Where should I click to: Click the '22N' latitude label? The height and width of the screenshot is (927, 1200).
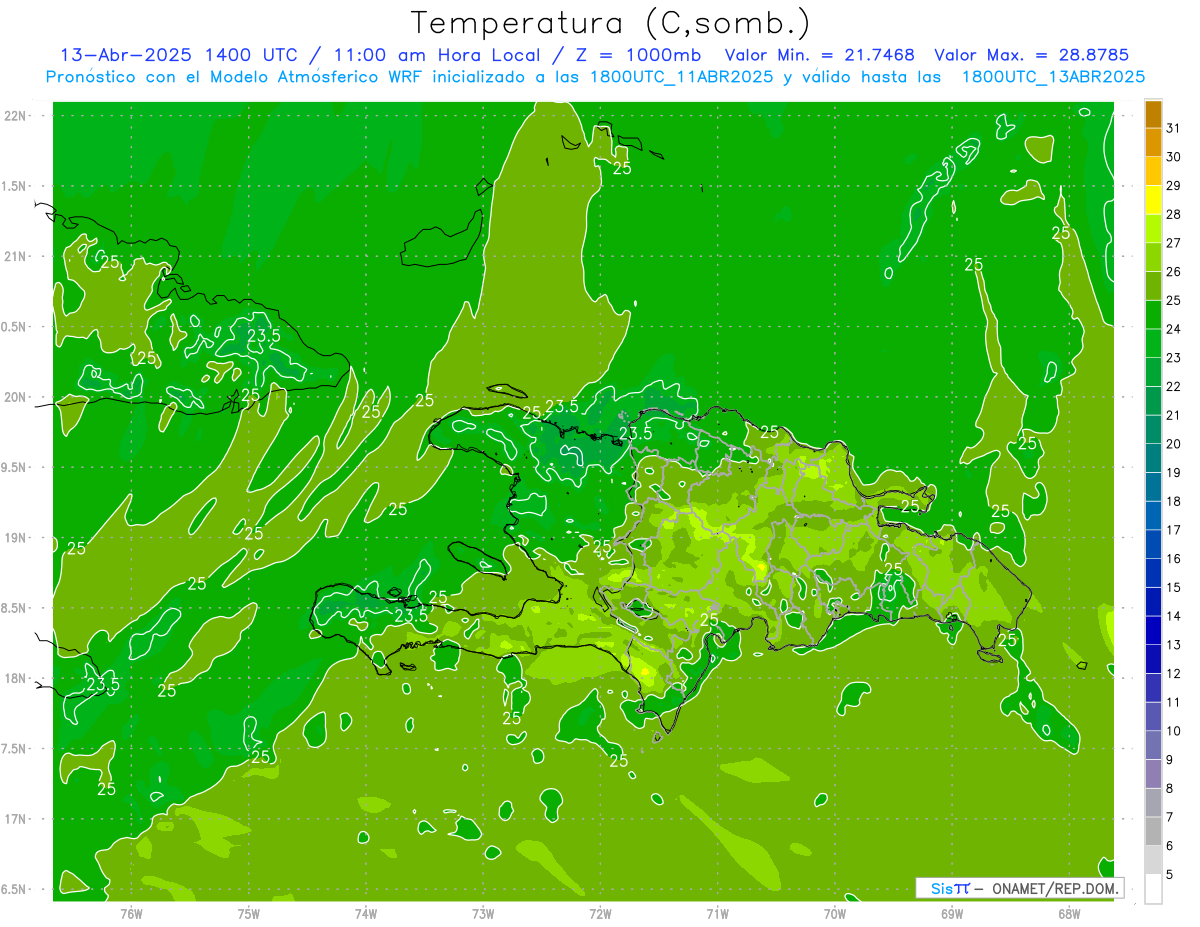(x=16, y=116)
